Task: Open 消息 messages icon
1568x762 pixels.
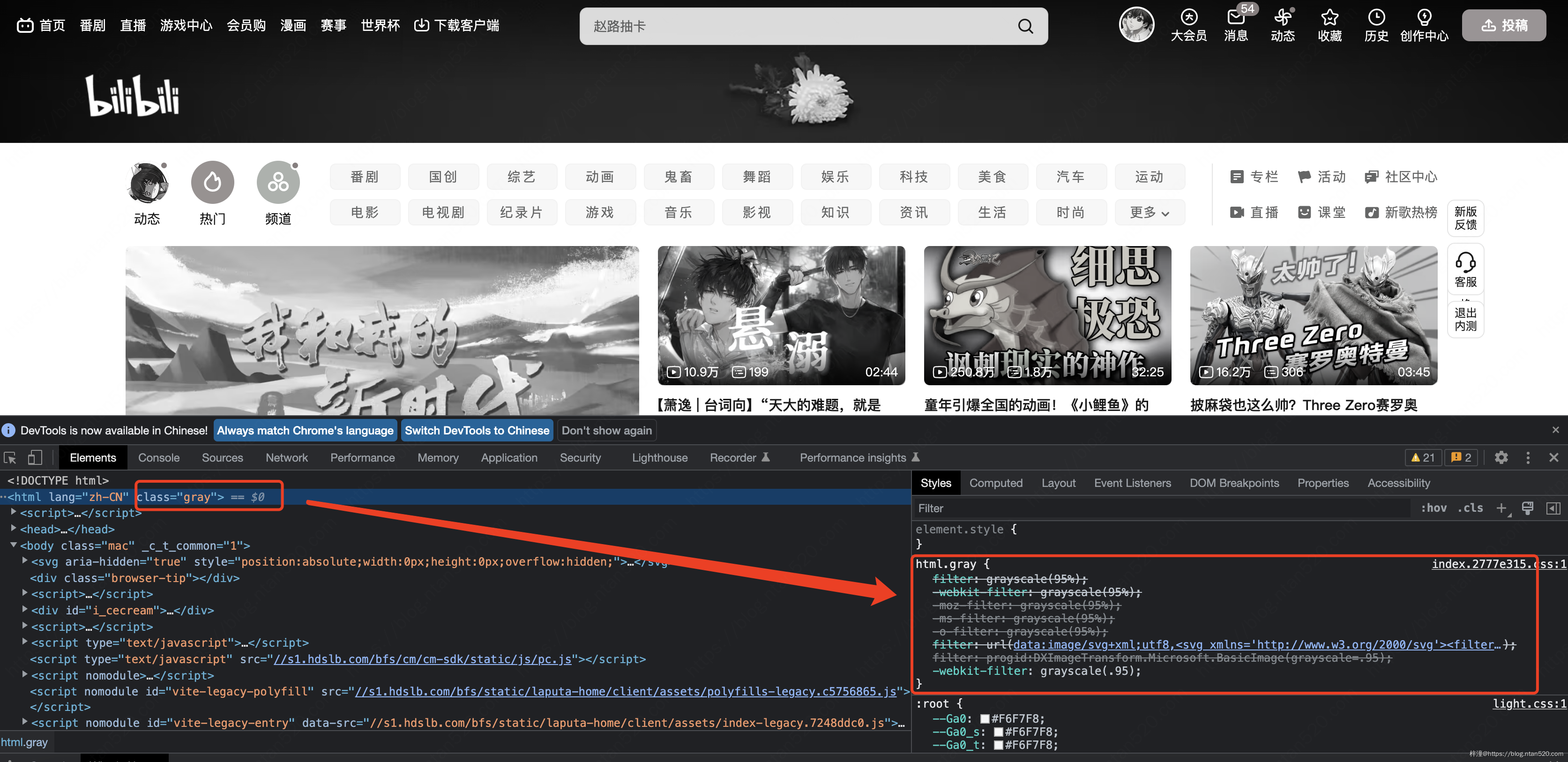Action: 1236,25
